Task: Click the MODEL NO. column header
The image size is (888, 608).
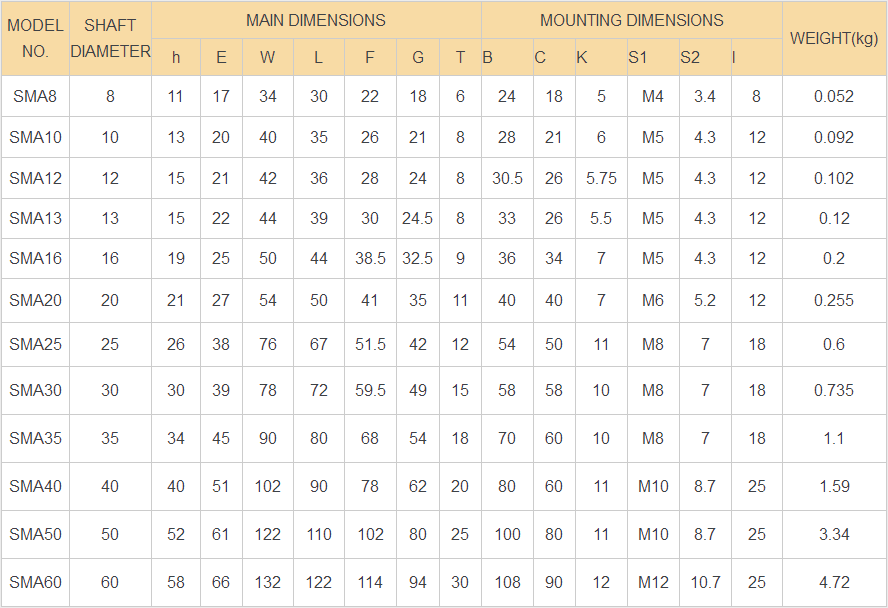Action: 35,38
